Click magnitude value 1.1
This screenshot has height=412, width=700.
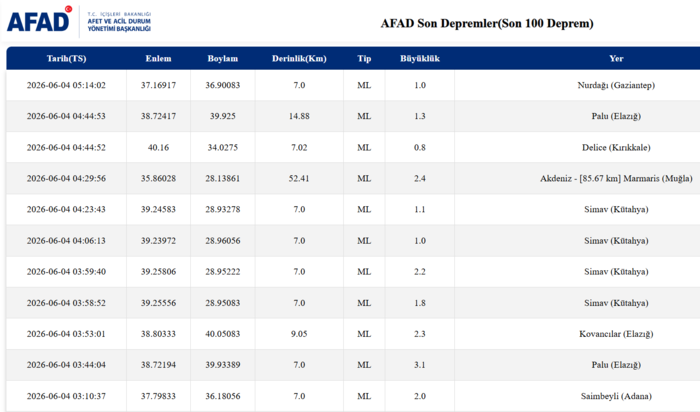click(420, 209)
